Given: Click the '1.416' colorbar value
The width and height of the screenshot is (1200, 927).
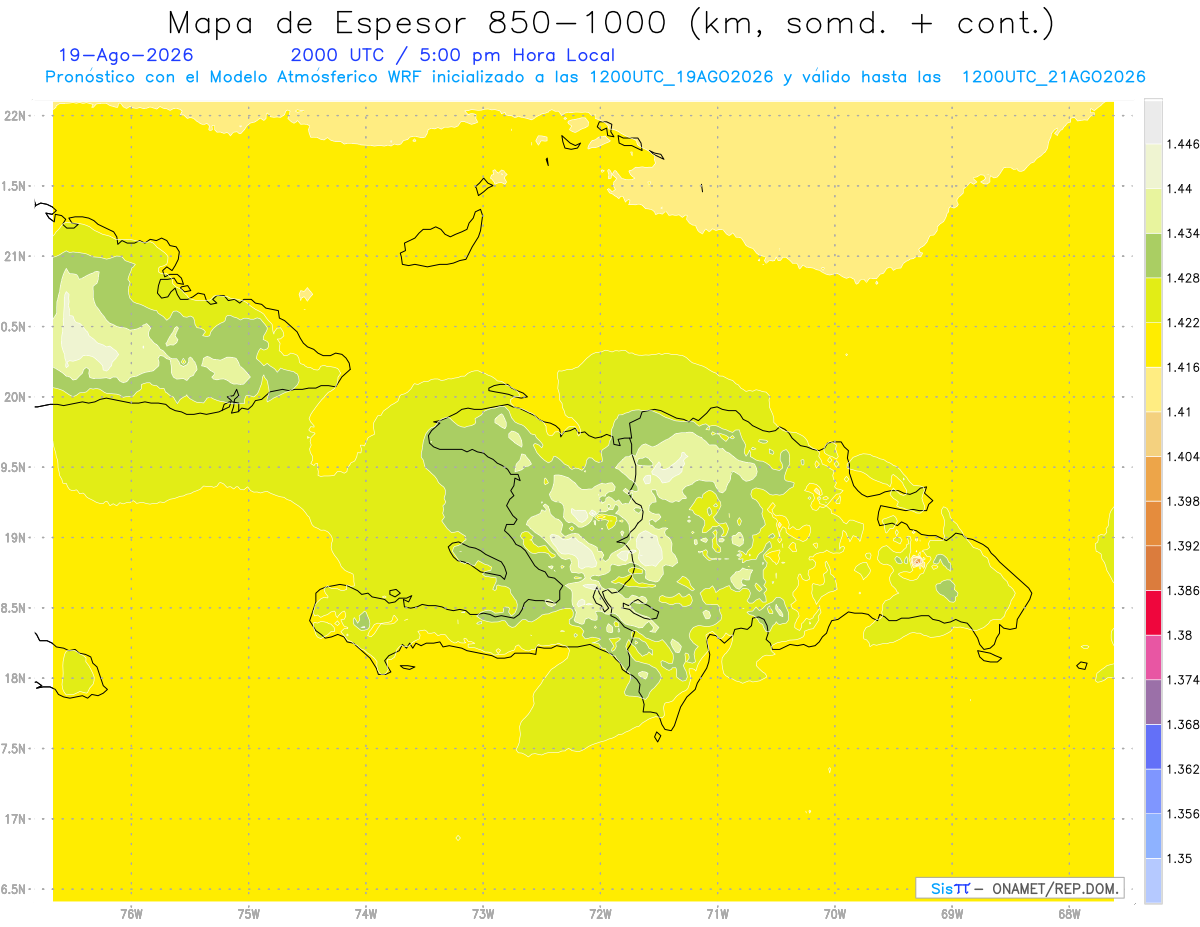Looking at the screenshot, I should point(1182,367).
